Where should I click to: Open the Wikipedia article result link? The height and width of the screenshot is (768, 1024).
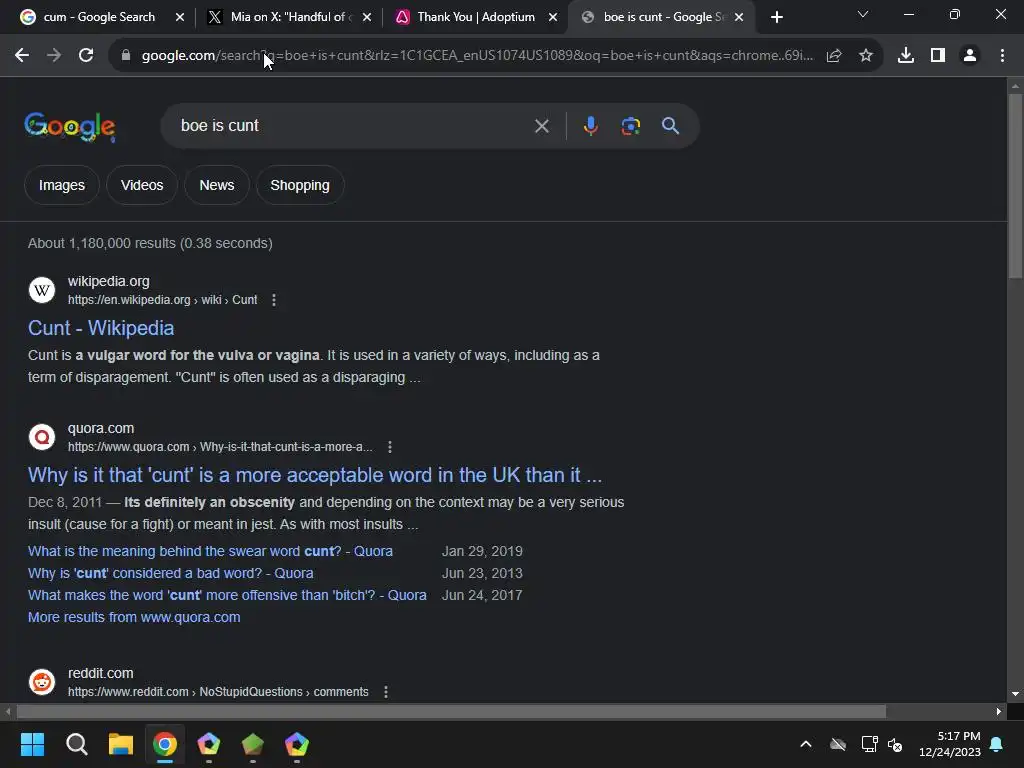click(x=101, y=328)
